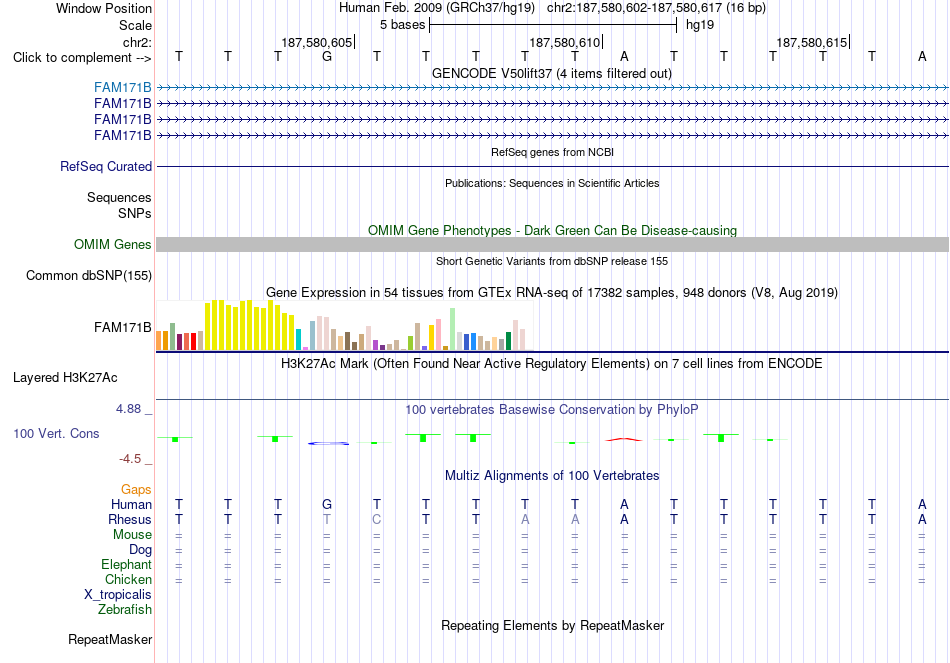Click 'Publications: Sequences in Scientific Articles' title
The height and width of the screenshot is (663, 950).
552,183
